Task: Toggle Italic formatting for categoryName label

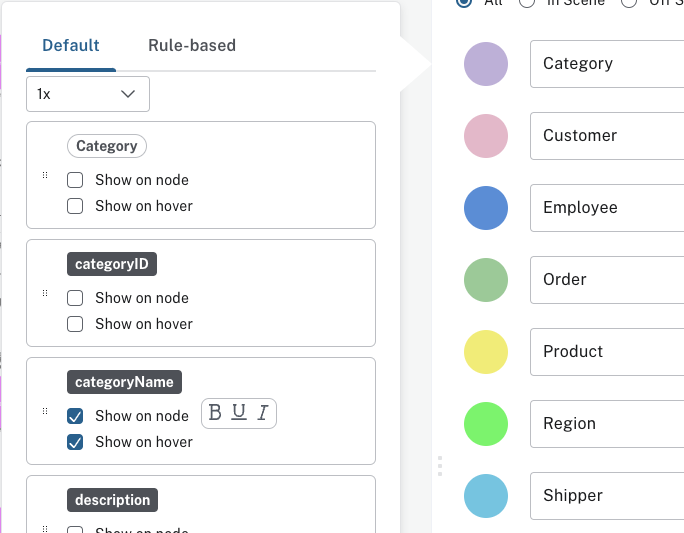Action: [263, 413]
